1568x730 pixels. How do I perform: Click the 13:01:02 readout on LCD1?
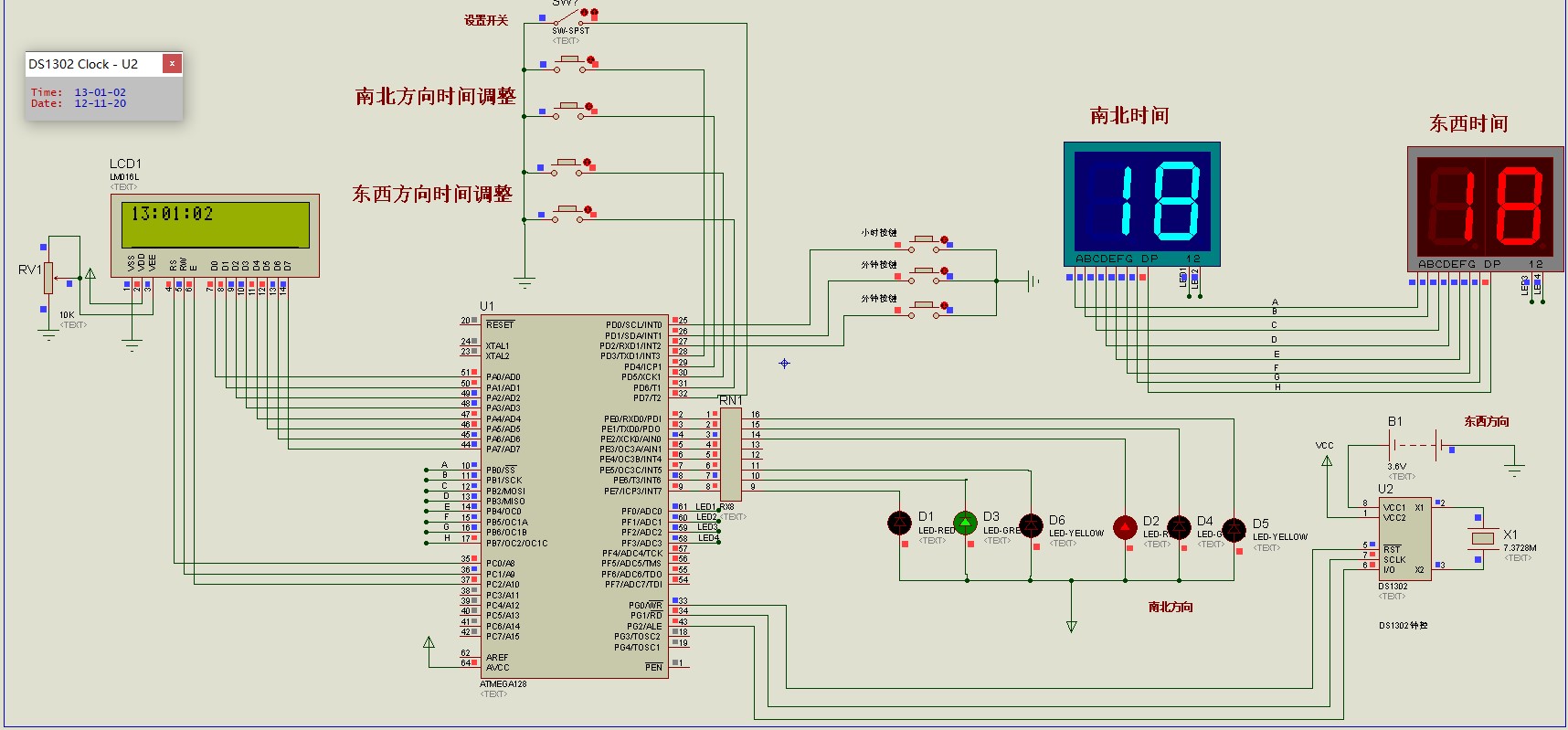172,214
